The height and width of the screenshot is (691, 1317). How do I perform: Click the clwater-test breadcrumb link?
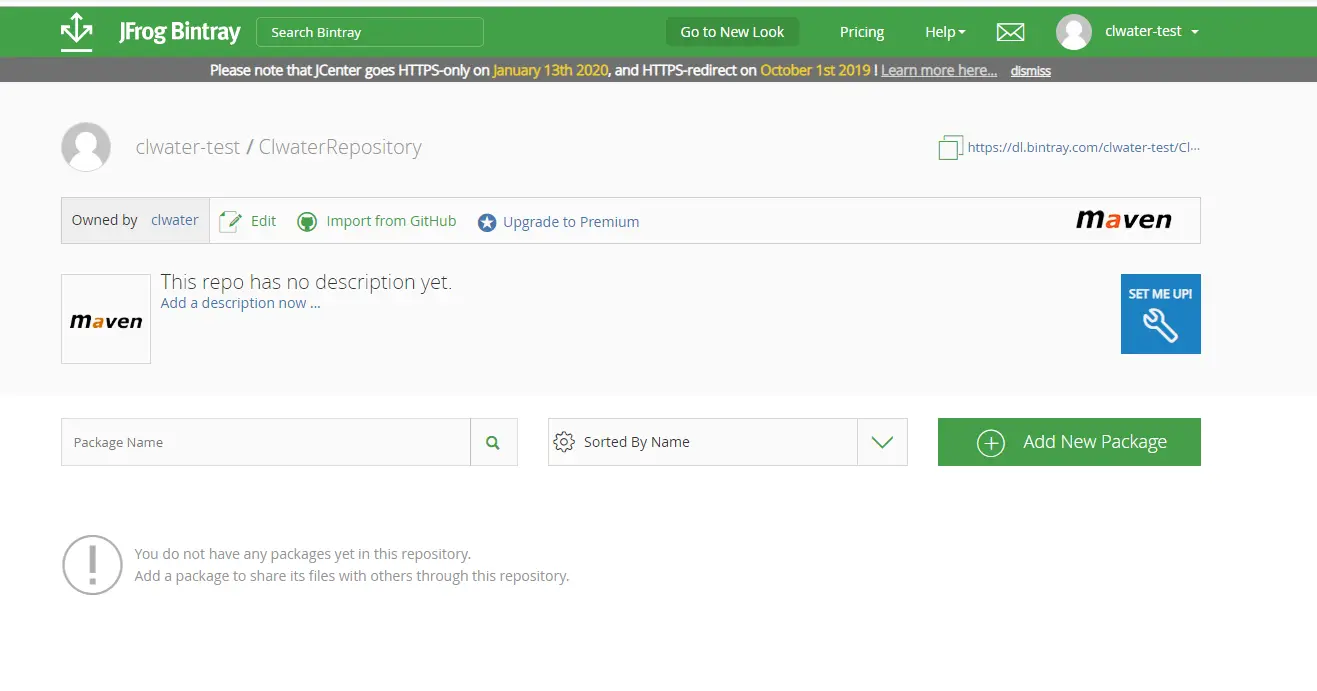(188, 147)
